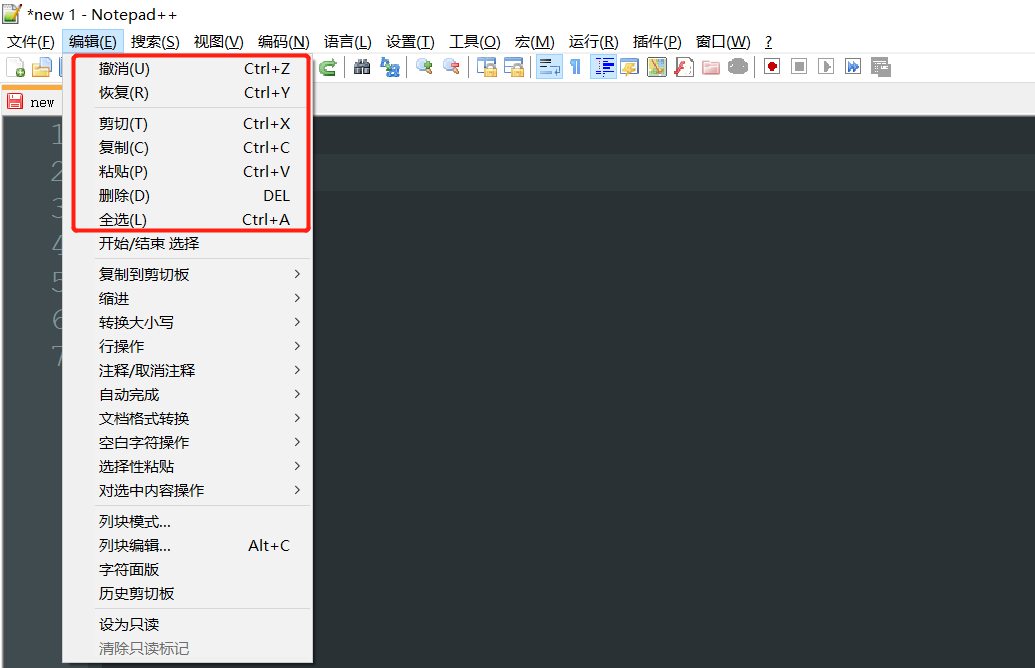This screenshot has height=668, width=1035.
Task: Open 历史剪切板 from the menu
Action: [x=187, y=593]
